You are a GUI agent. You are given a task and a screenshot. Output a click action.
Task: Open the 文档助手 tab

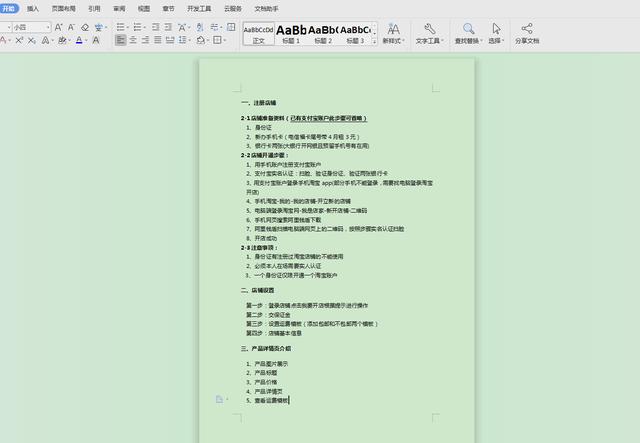pos(266,9)
